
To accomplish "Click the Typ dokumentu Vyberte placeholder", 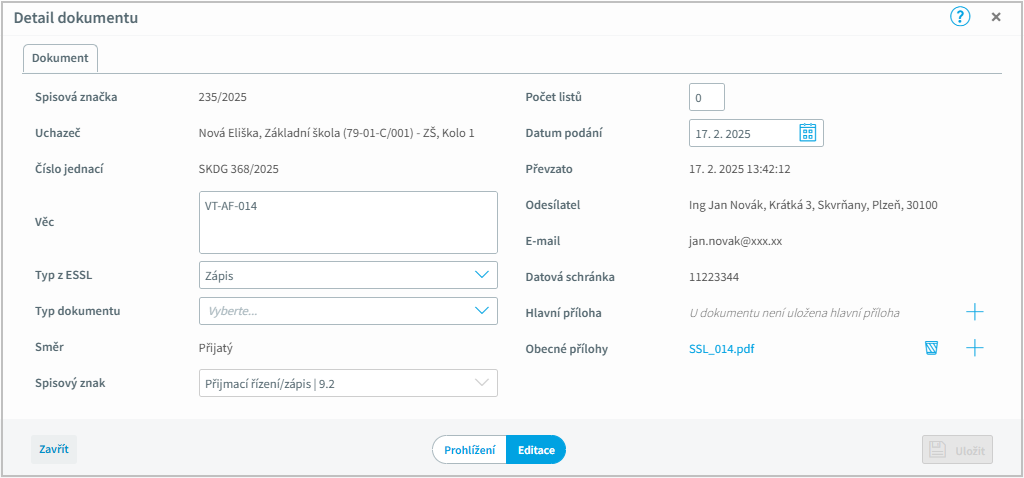I will pyautogui.click(x=232, y=311).
